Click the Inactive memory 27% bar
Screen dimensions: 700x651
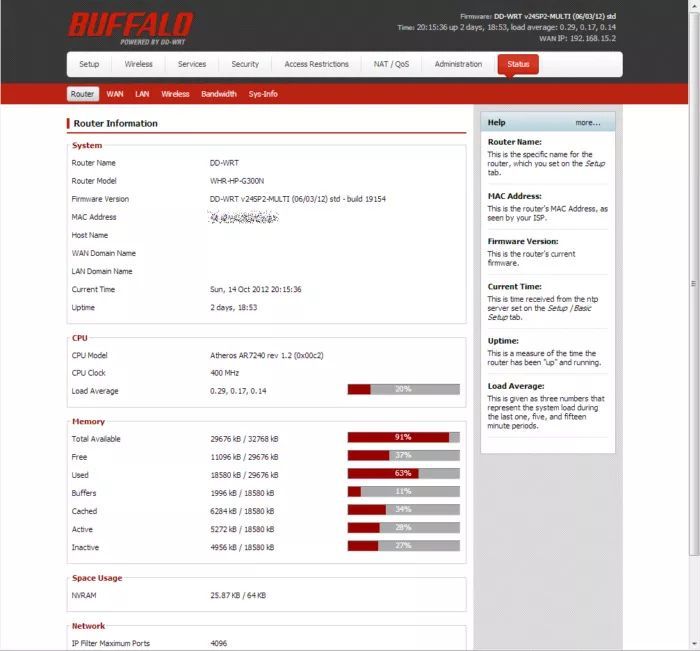(x=404, y=546)
